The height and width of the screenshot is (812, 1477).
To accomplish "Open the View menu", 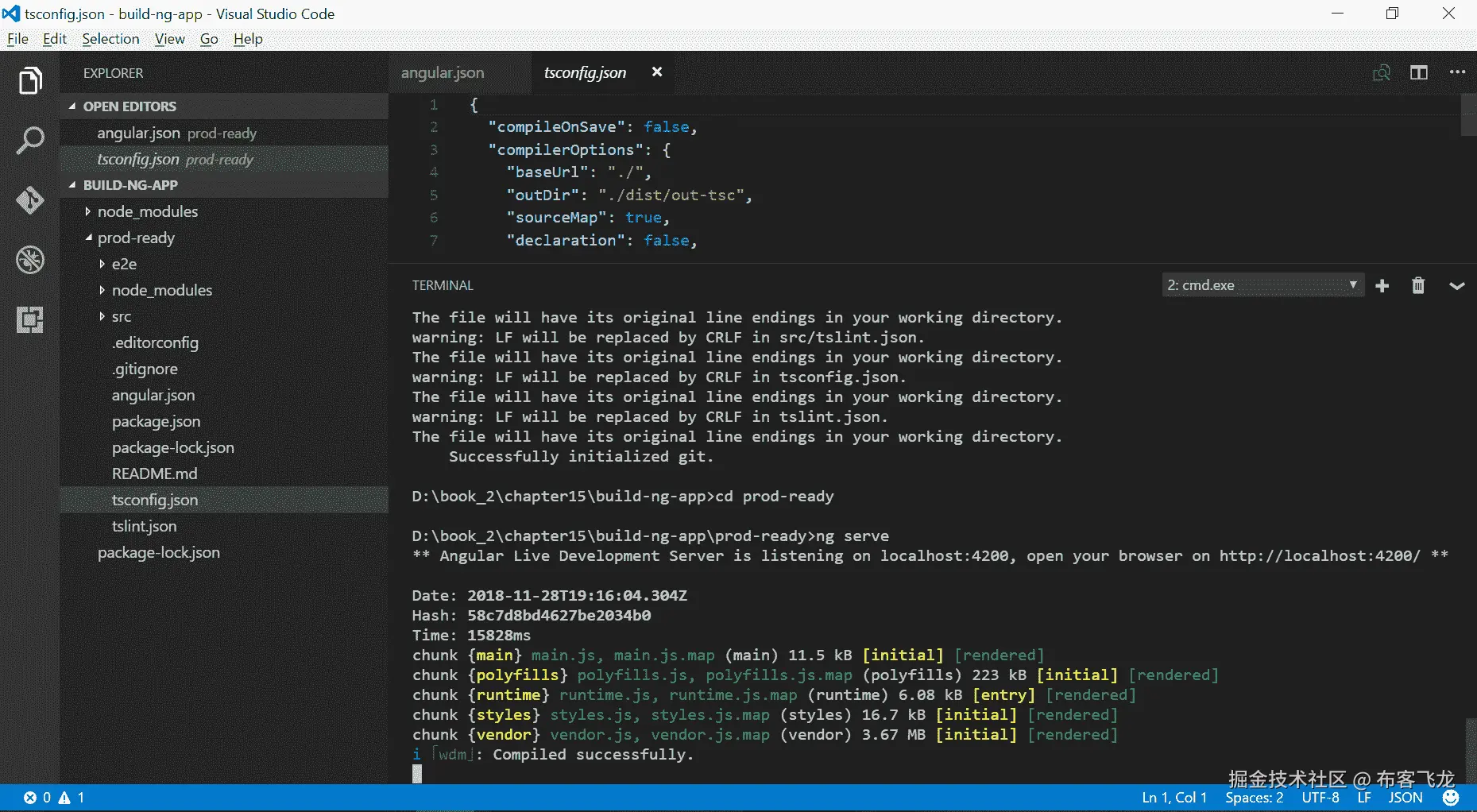I will (170, 39).
